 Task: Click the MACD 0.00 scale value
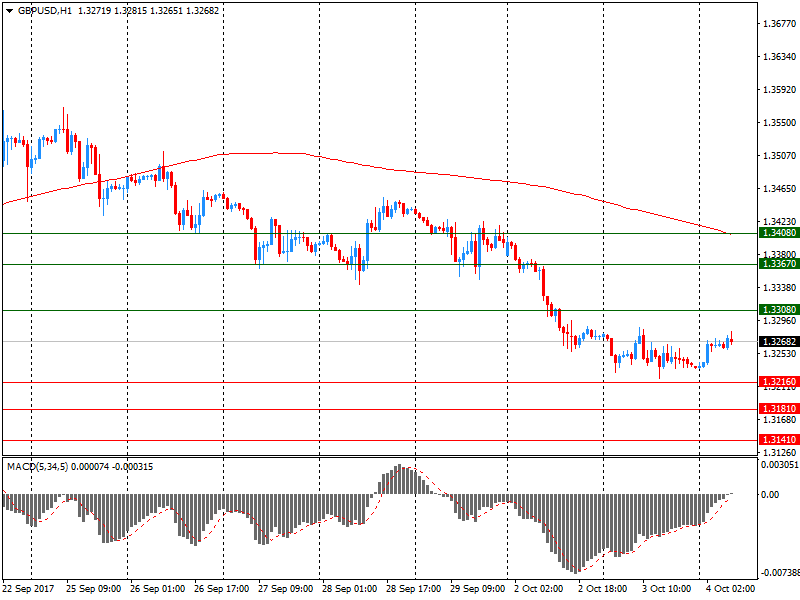pyautogui.click(x=770, y=494)
